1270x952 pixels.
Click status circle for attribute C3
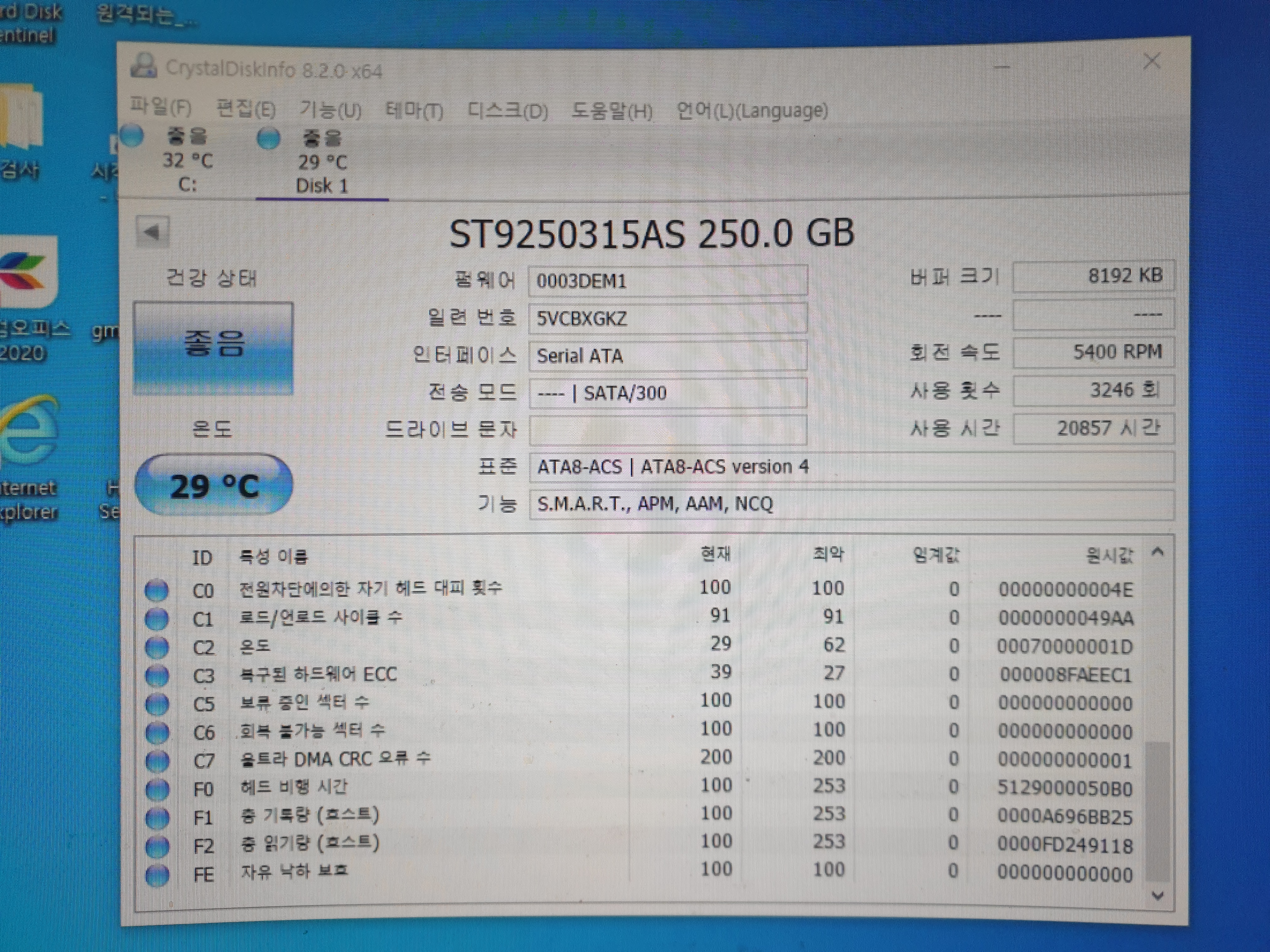click(x=157, y=675)
